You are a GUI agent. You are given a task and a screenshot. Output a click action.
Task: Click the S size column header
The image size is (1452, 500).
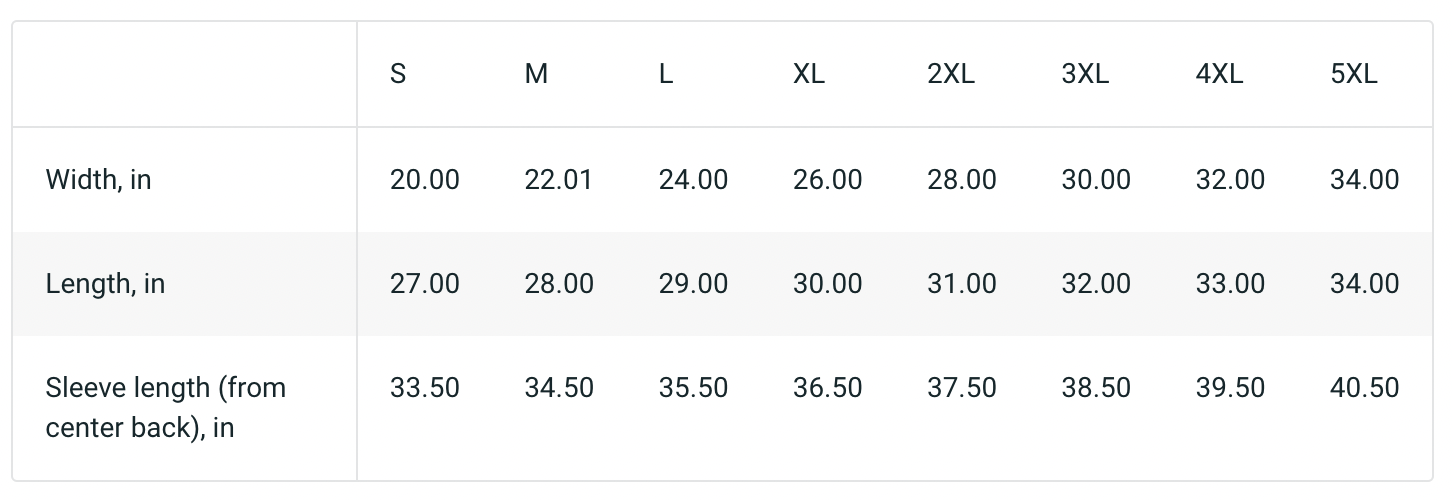398,74
